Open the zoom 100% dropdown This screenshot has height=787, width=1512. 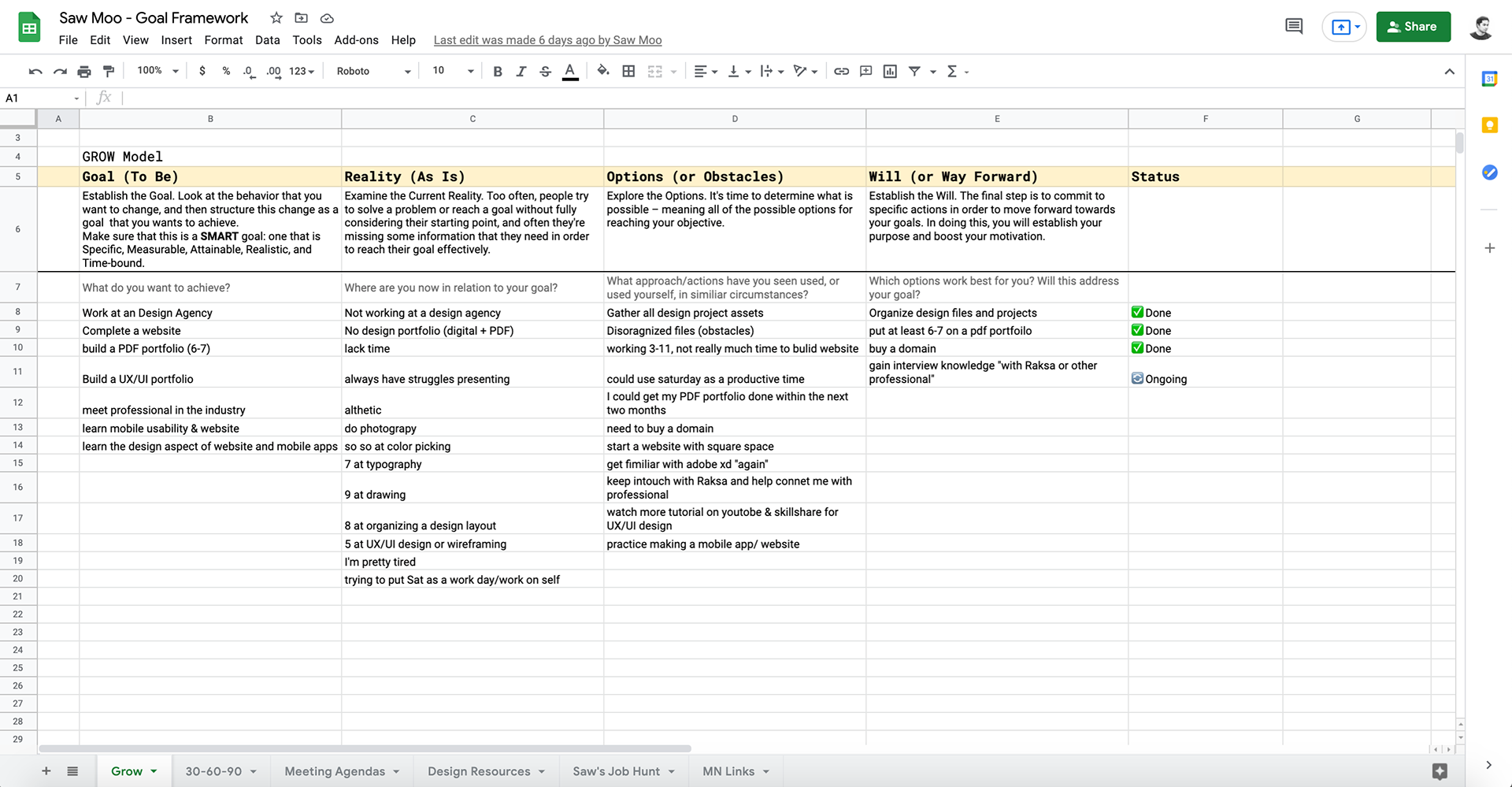click(157, 71)
